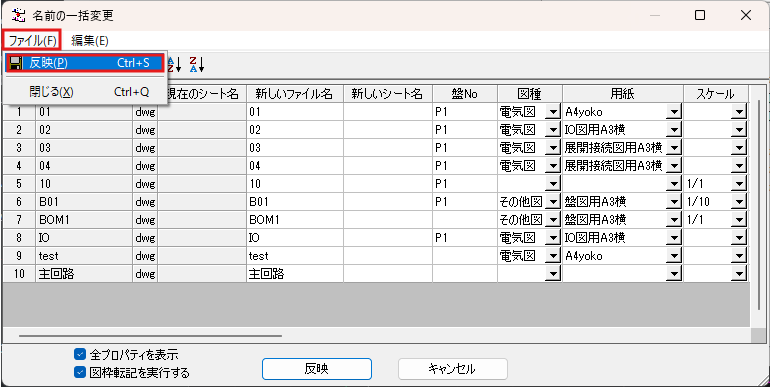Click the 名前の一括変更 title text
Screen dimensions: 770x387
(73, 15)
